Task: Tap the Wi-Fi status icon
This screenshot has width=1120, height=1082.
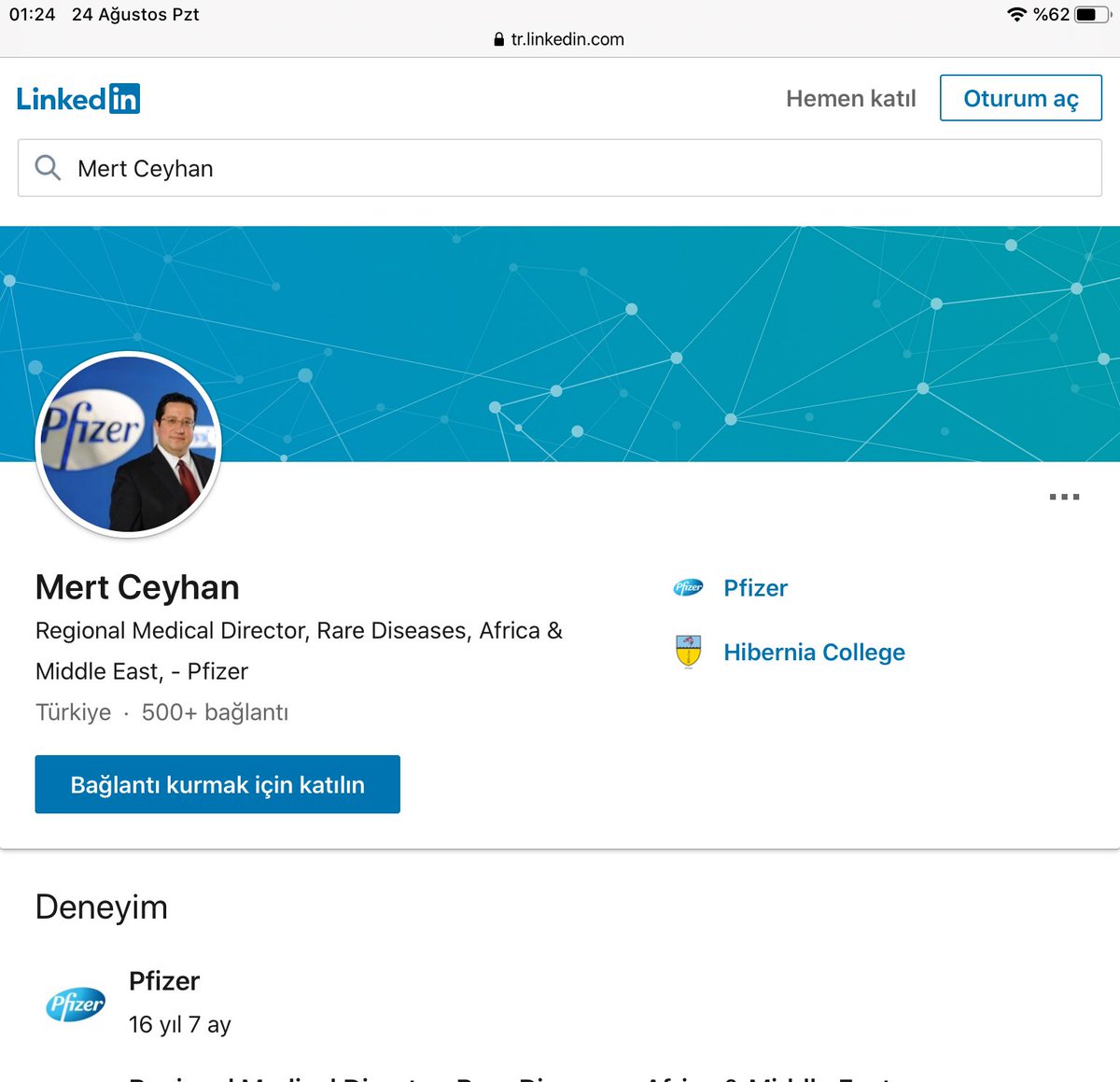Action: [1016, 14]
